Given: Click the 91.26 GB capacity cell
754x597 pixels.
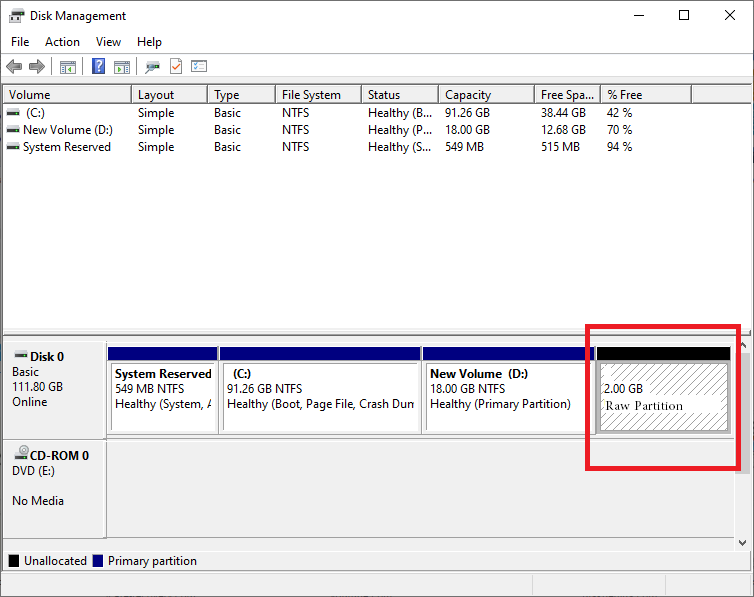Looking at the screenshot, I should coord(467,112).
